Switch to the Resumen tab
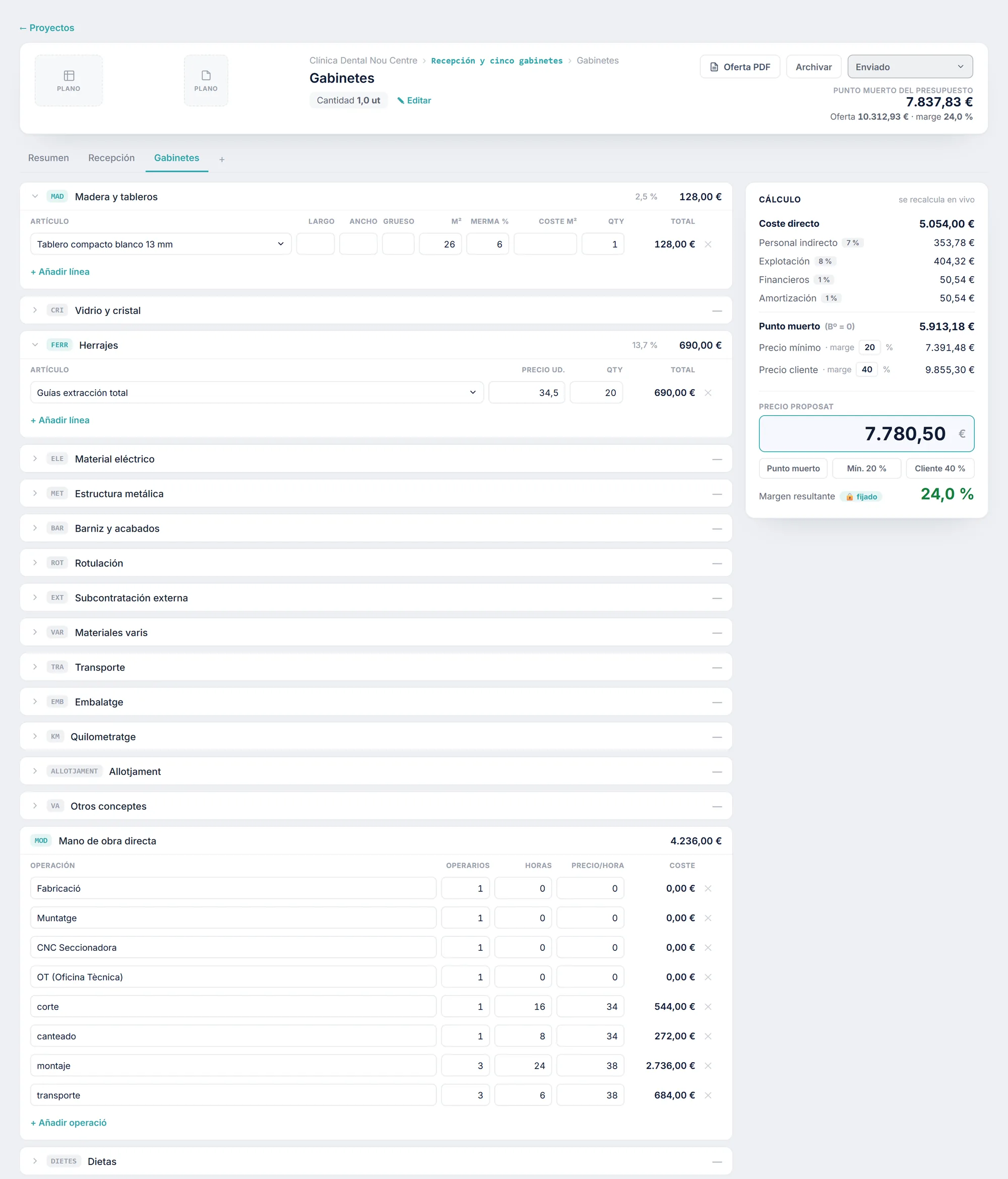 pyautogui.click(x=48, y=158)
